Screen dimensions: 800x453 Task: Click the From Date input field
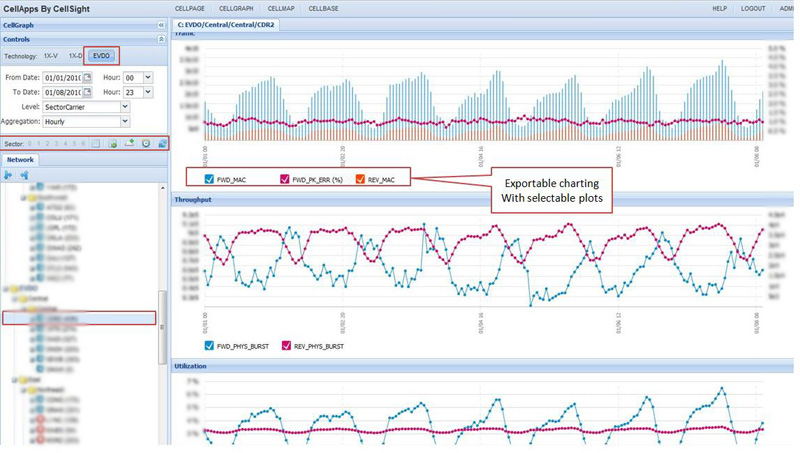tap(62, 77)
